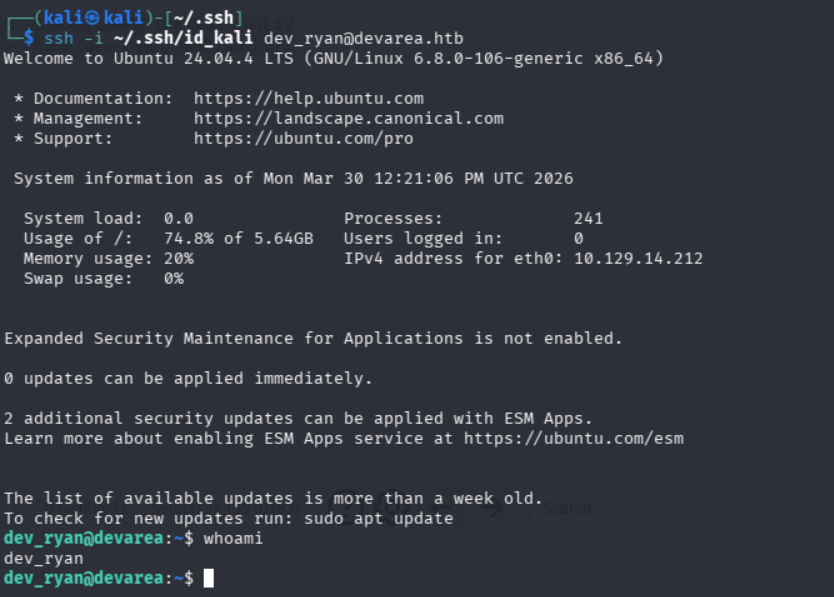Click the dev_ryan output line under whoami
This screenshot has height=597, width=834.
pyautogui.click(x=43, y=558)
